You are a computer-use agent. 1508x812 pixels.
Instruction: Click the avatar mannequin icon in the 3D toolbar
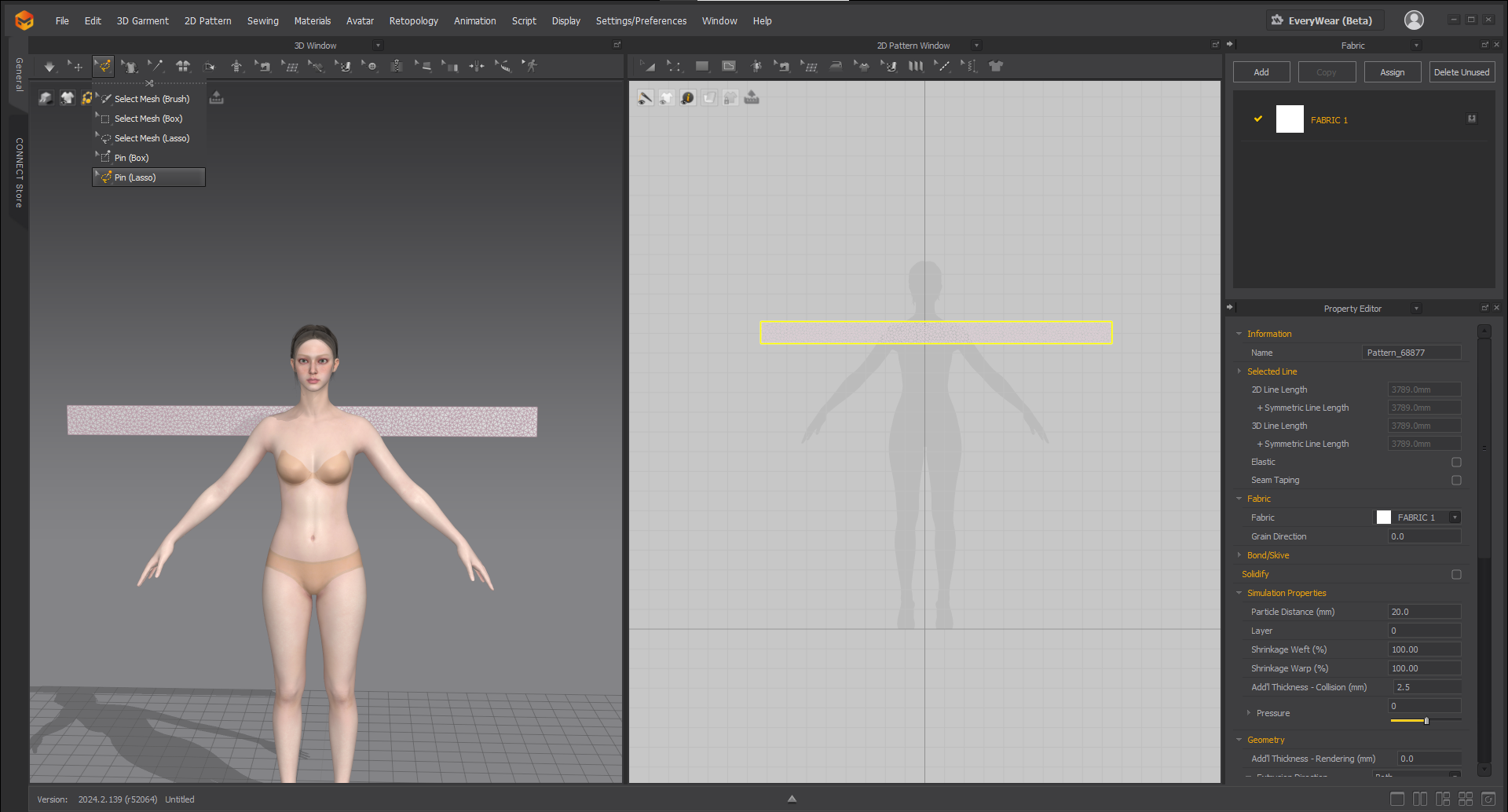point(236,67)
